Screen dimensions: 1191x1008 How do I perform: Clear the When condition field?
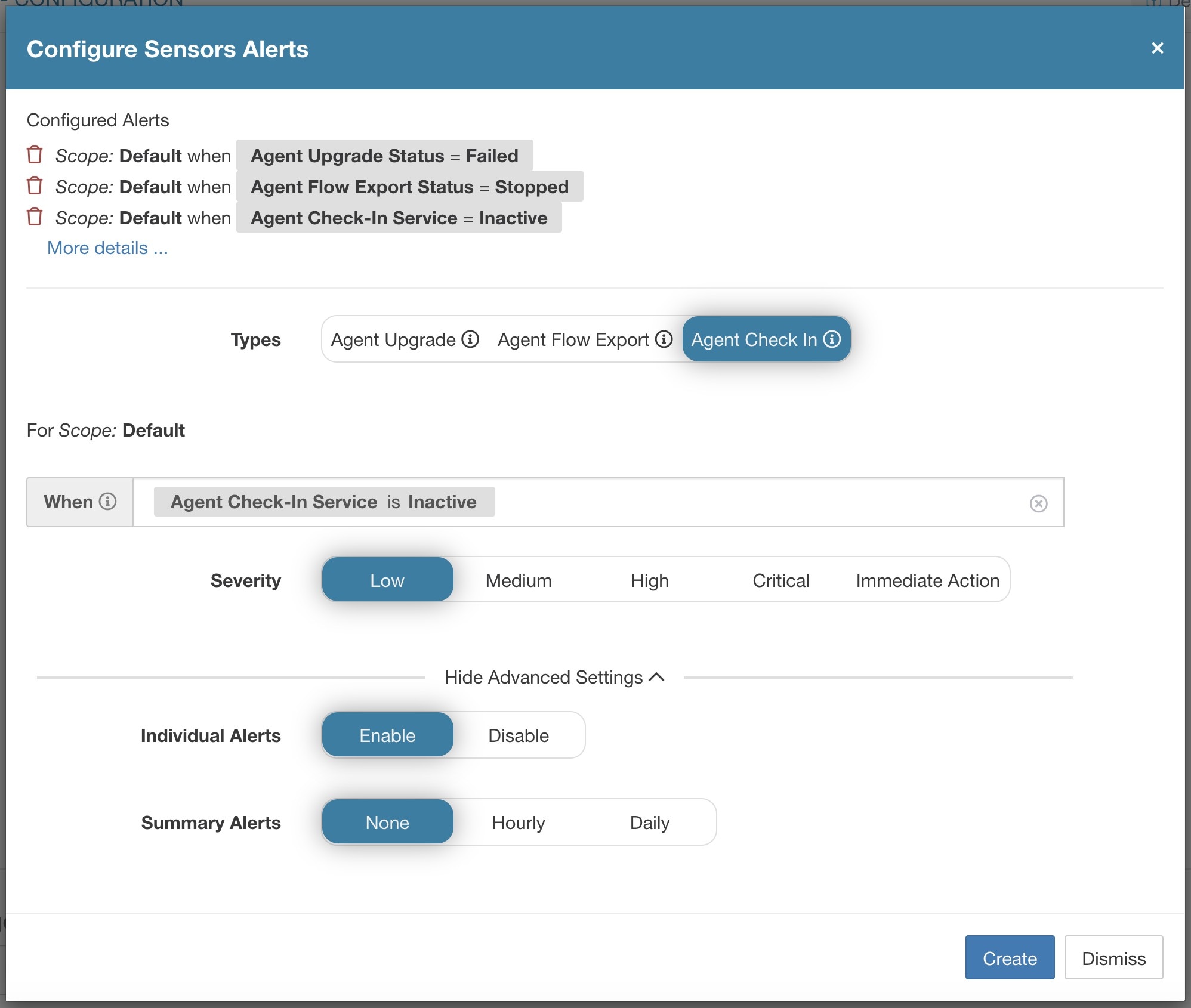(x=1038, y=503)
